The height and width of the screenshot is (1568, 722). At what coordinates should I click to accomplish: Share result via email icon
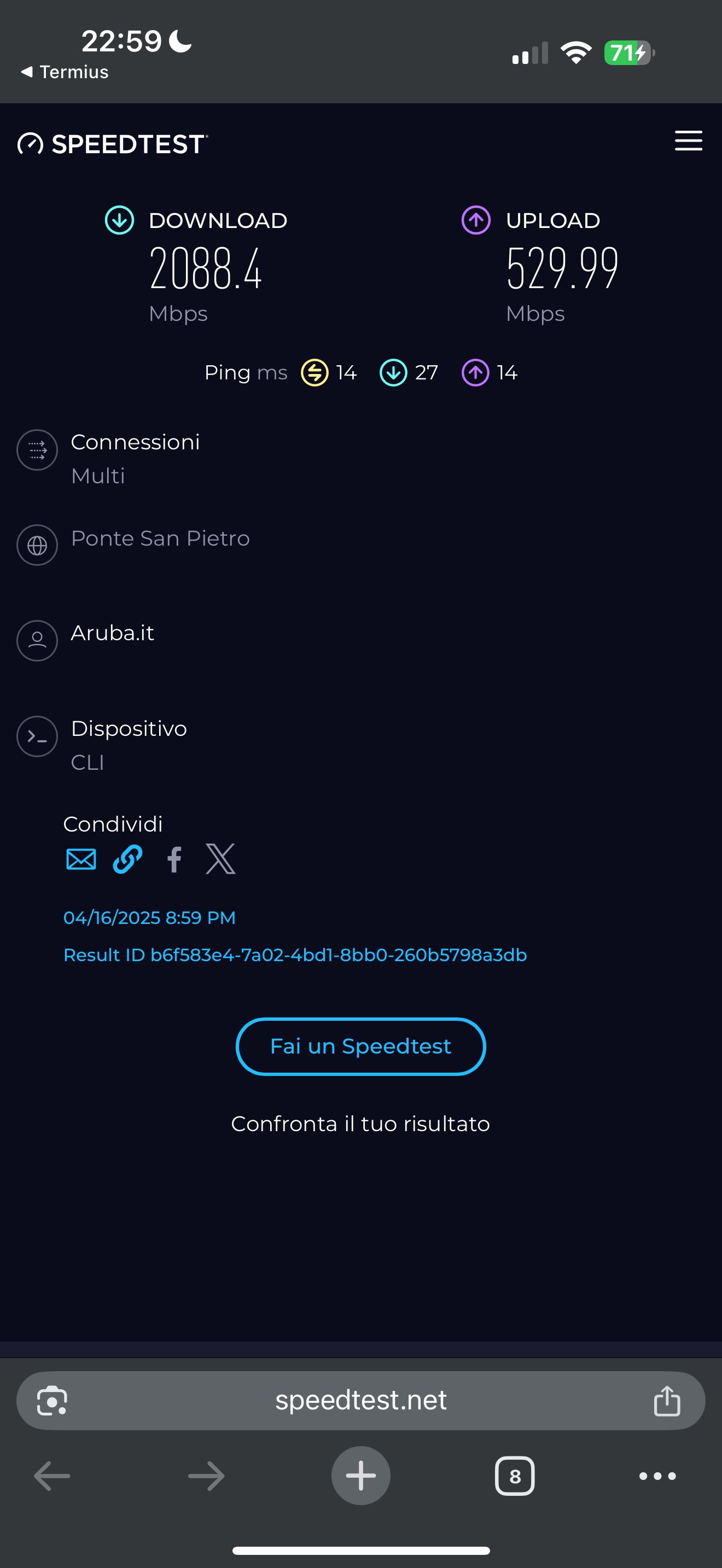point(81,859)
